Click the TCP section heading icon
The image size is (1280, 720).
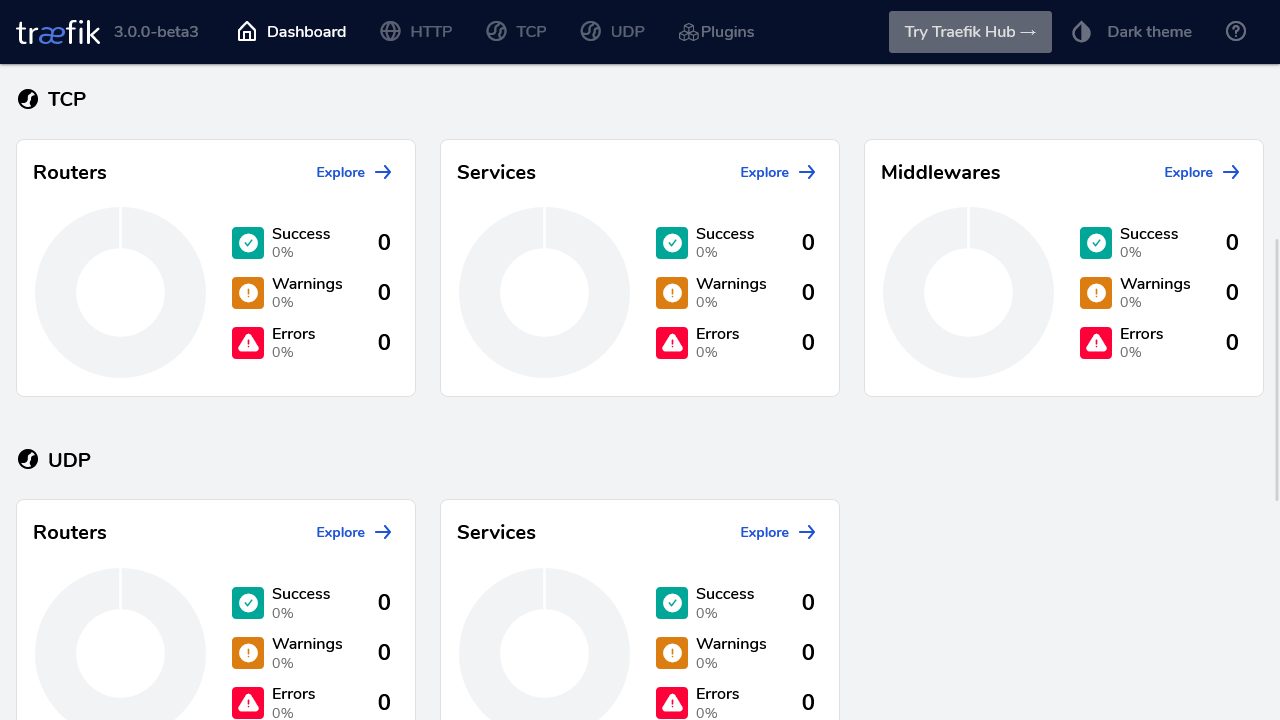point(28,99)
